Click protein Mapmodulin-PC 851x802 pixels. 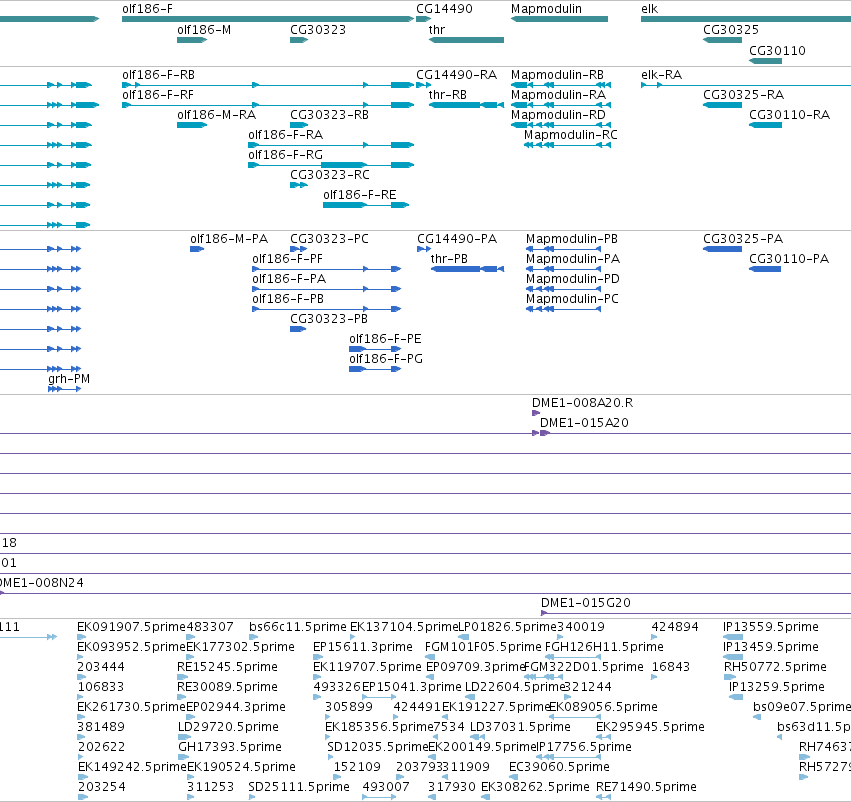click(563, 309)
